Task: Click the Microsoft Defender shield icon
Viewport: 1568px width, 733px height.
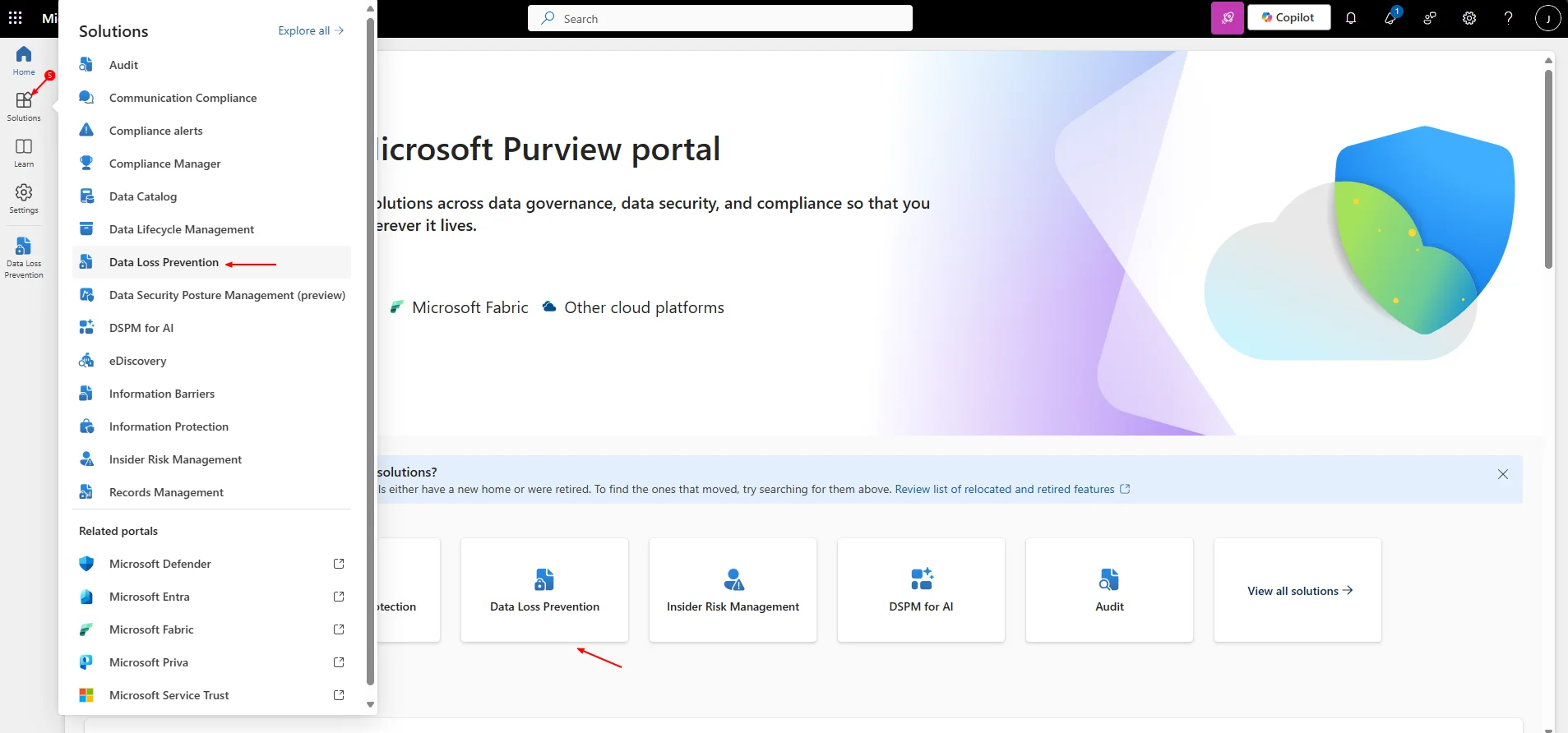Action: 86,564
